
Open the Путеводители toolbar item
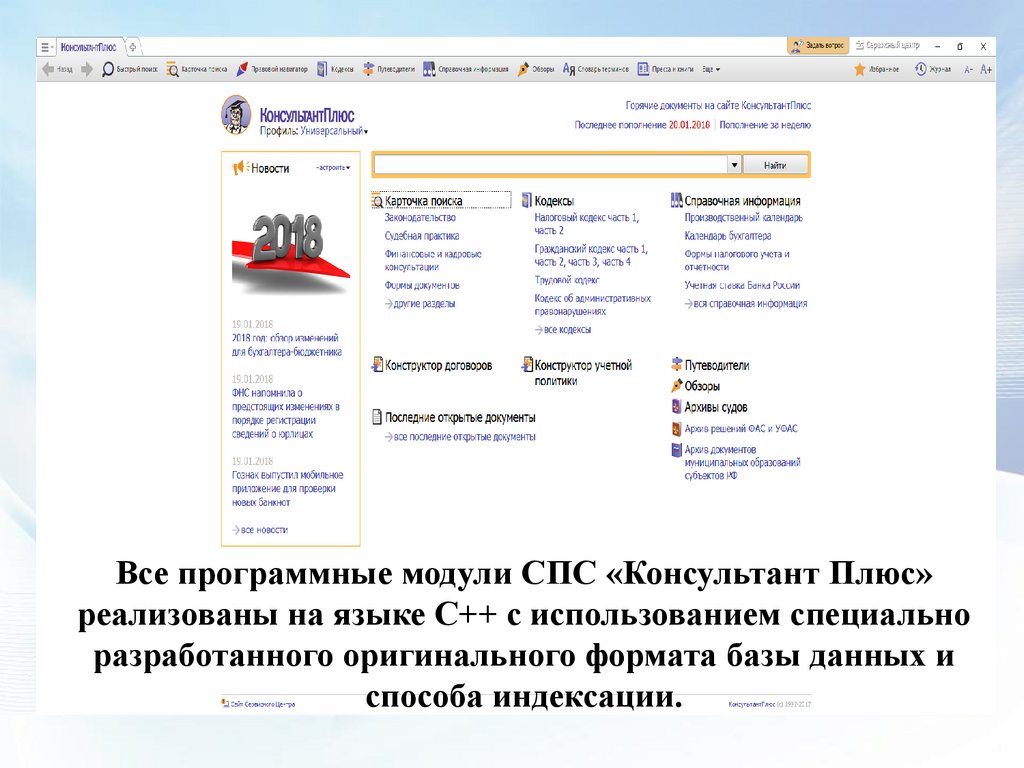pyautogui.click(x=389, y=69)
